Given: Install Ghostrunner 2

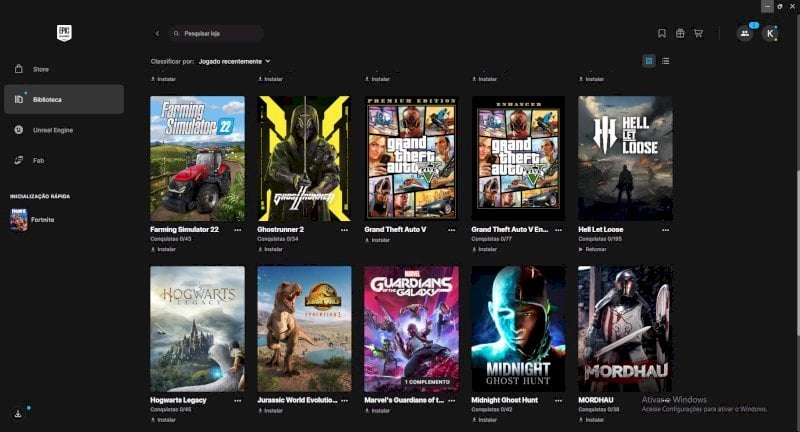Looking at the screenshot, I should tap(270, 249).
